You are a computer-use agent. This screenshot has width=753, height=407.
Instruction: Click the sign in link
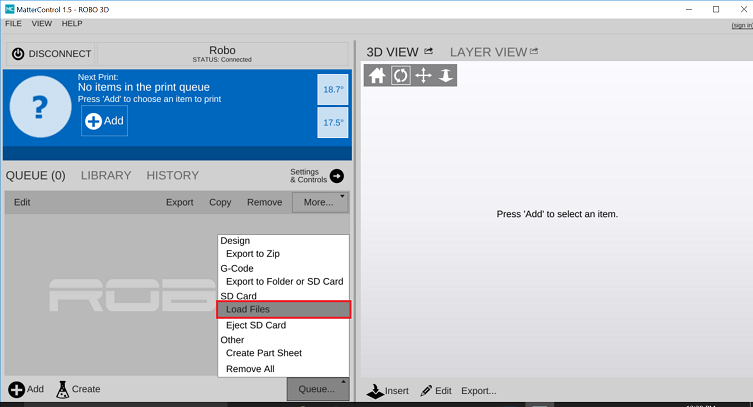click(x=742, y=25)
